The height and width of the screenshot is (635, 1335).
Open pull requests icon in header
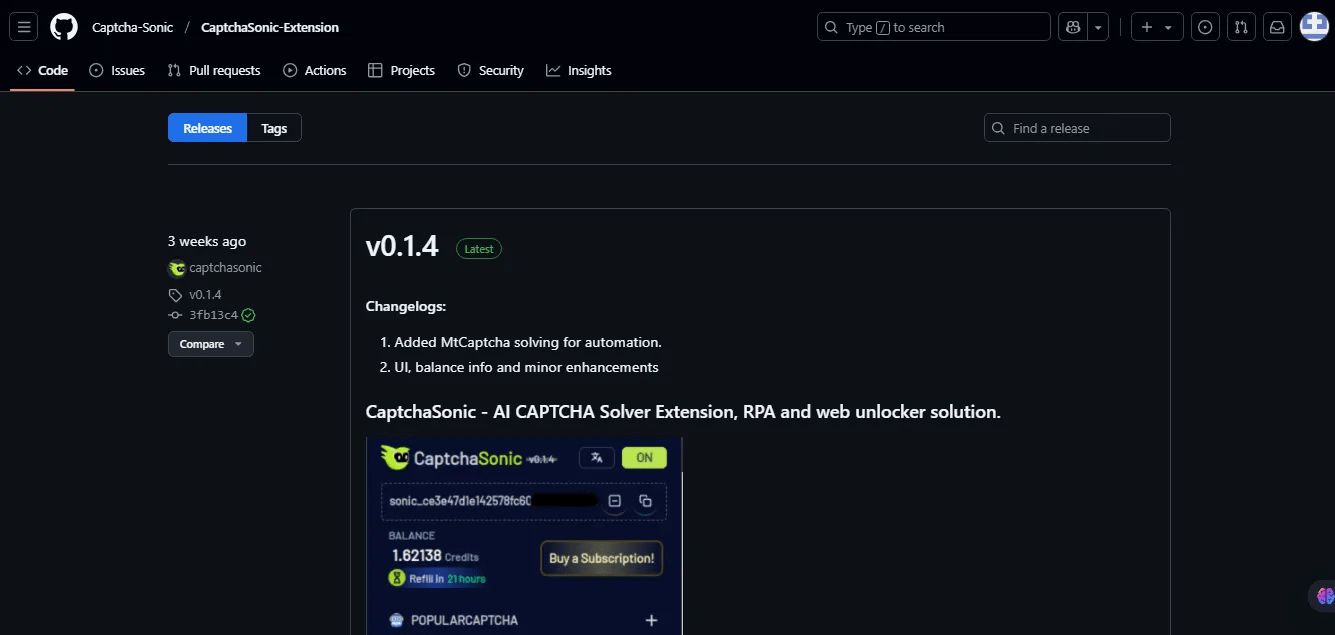pyautogui.click(x=1241, y=27)
